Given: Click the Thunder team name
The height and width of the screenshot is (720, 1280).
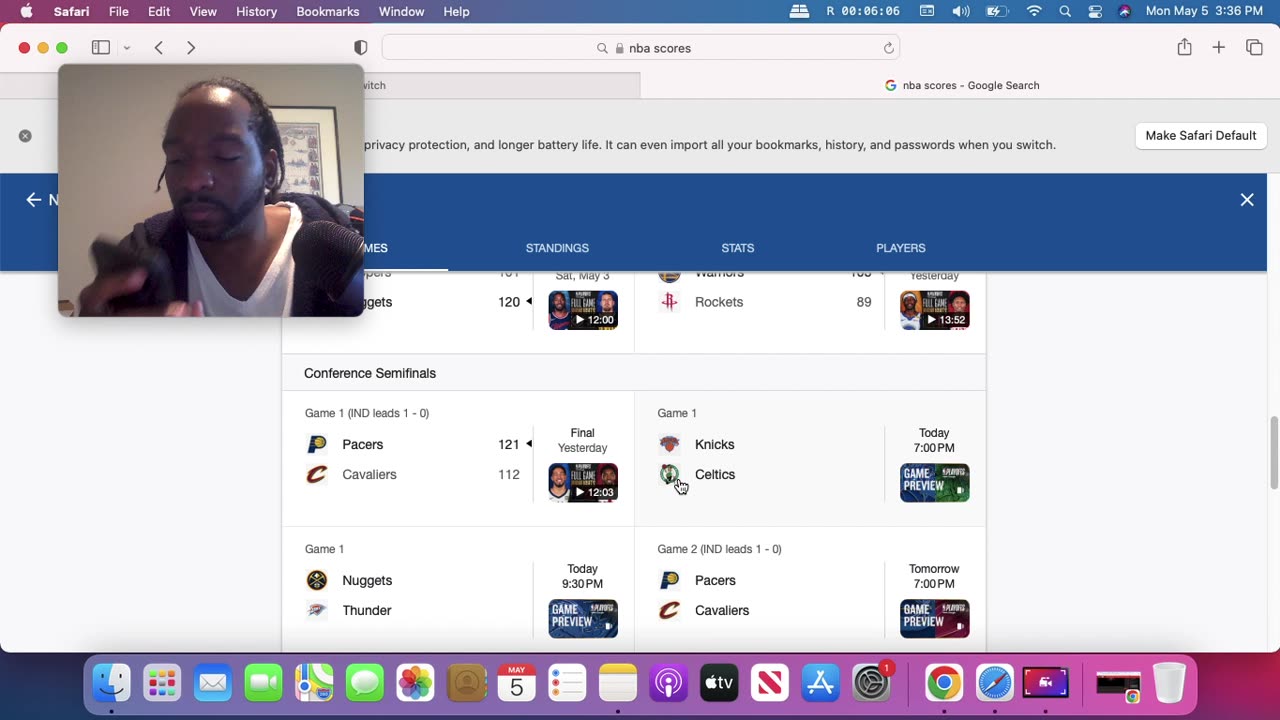Looking at the screenshot, I should 367,610.
